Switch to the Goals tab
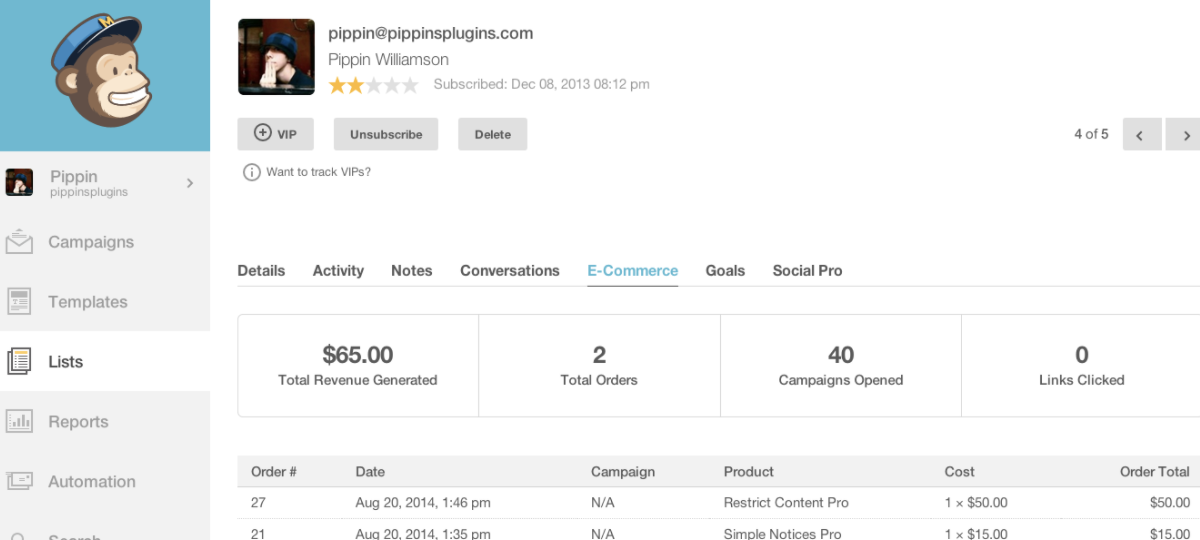The height and width of the screenshot is (540, 1200). pos(725,271)
